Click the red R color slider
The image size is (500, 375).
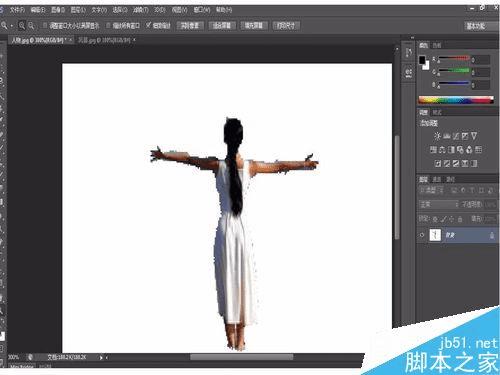pos(454,59)
